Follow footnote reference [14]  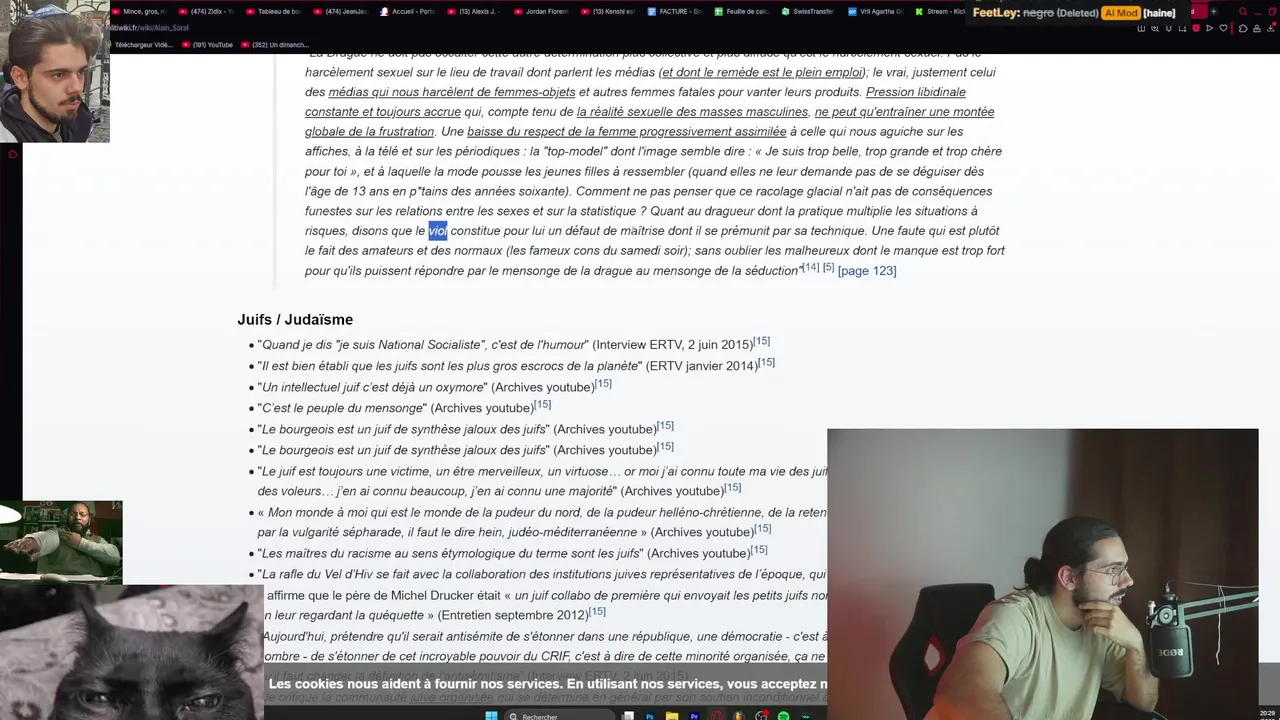tap(811, 267)
